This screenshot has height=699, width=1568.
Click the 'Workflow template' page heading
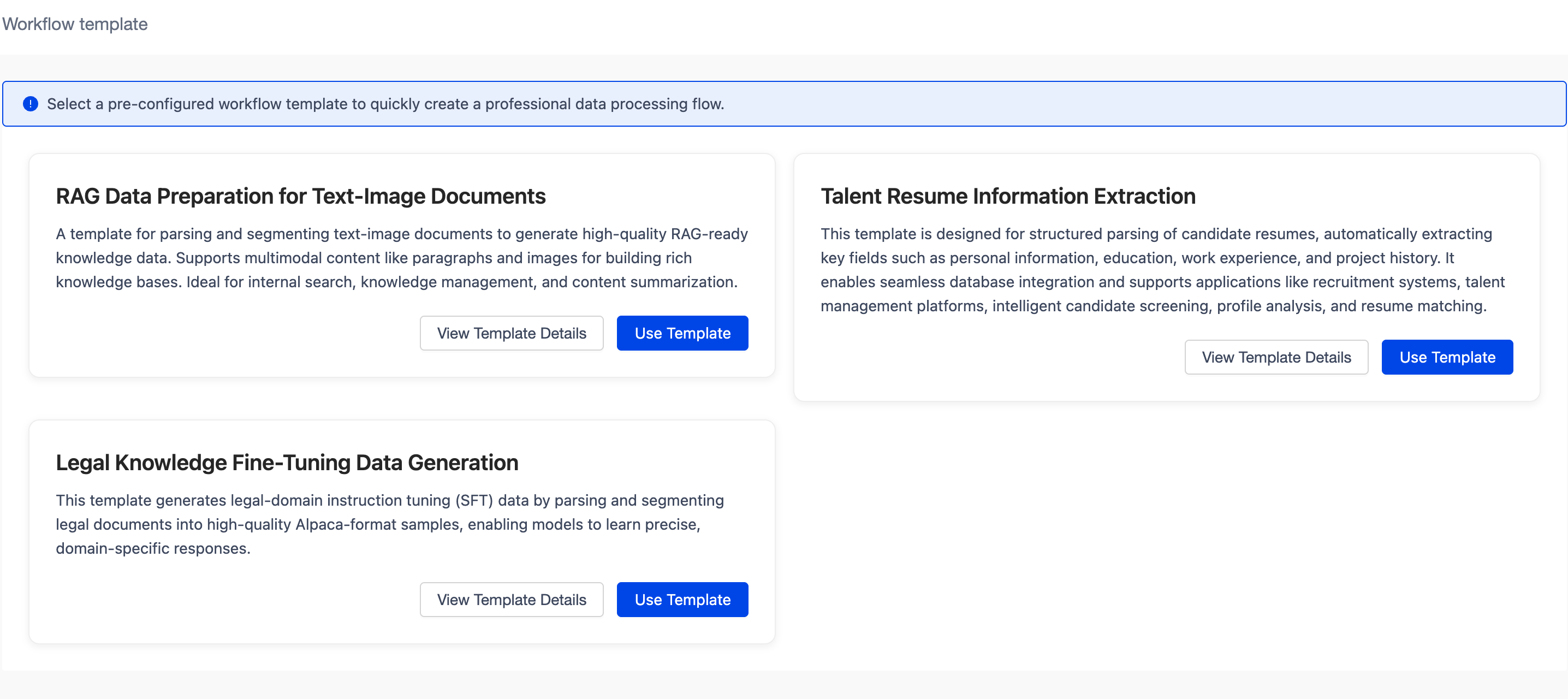click(x=74, y=25)
